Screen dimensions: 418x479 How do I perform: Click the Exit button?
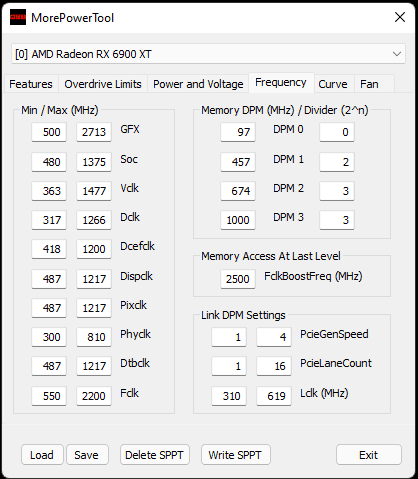tap(369, 455)
